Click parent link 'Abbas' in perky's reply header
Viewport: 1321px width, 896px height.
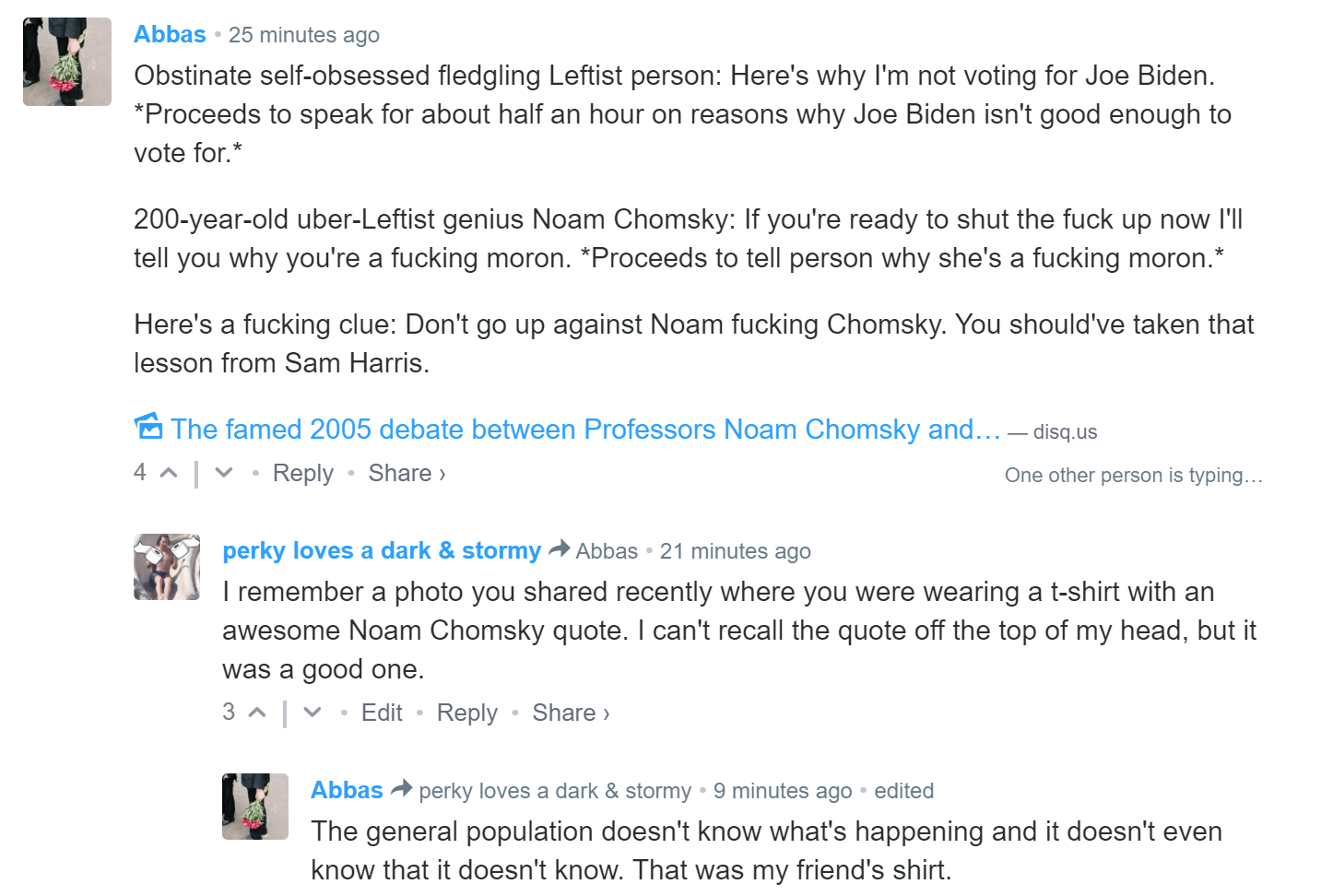(607, 551)
